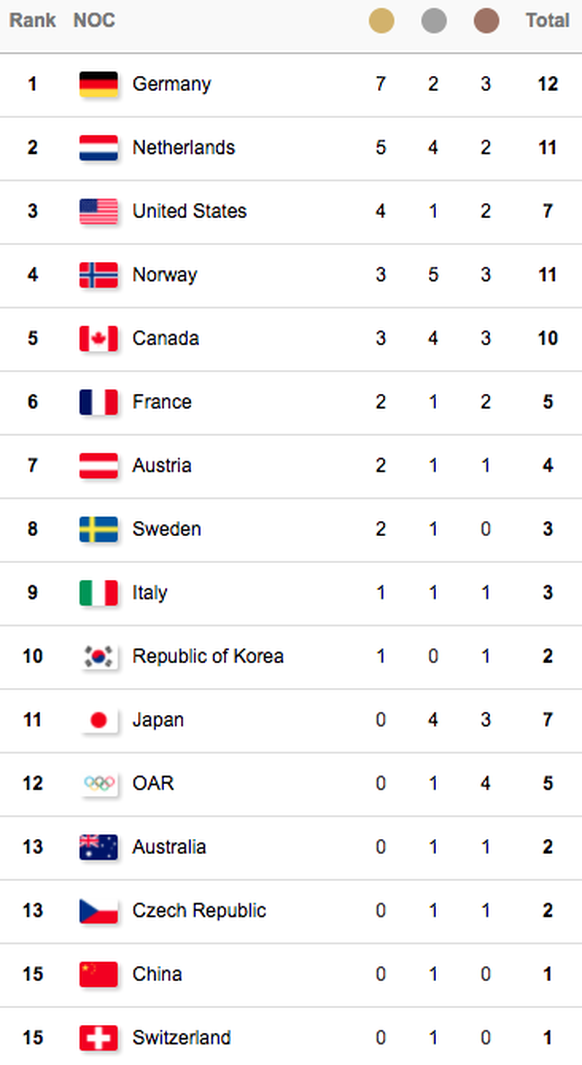Click the Rank column header

pyautogui.click(x=32, y=20)
